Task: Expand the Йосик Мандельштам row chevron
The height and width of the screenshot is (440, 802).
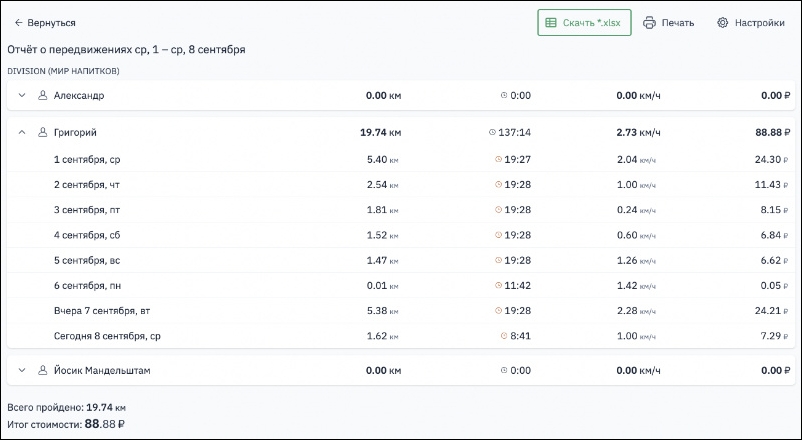Action: [21, 371]
